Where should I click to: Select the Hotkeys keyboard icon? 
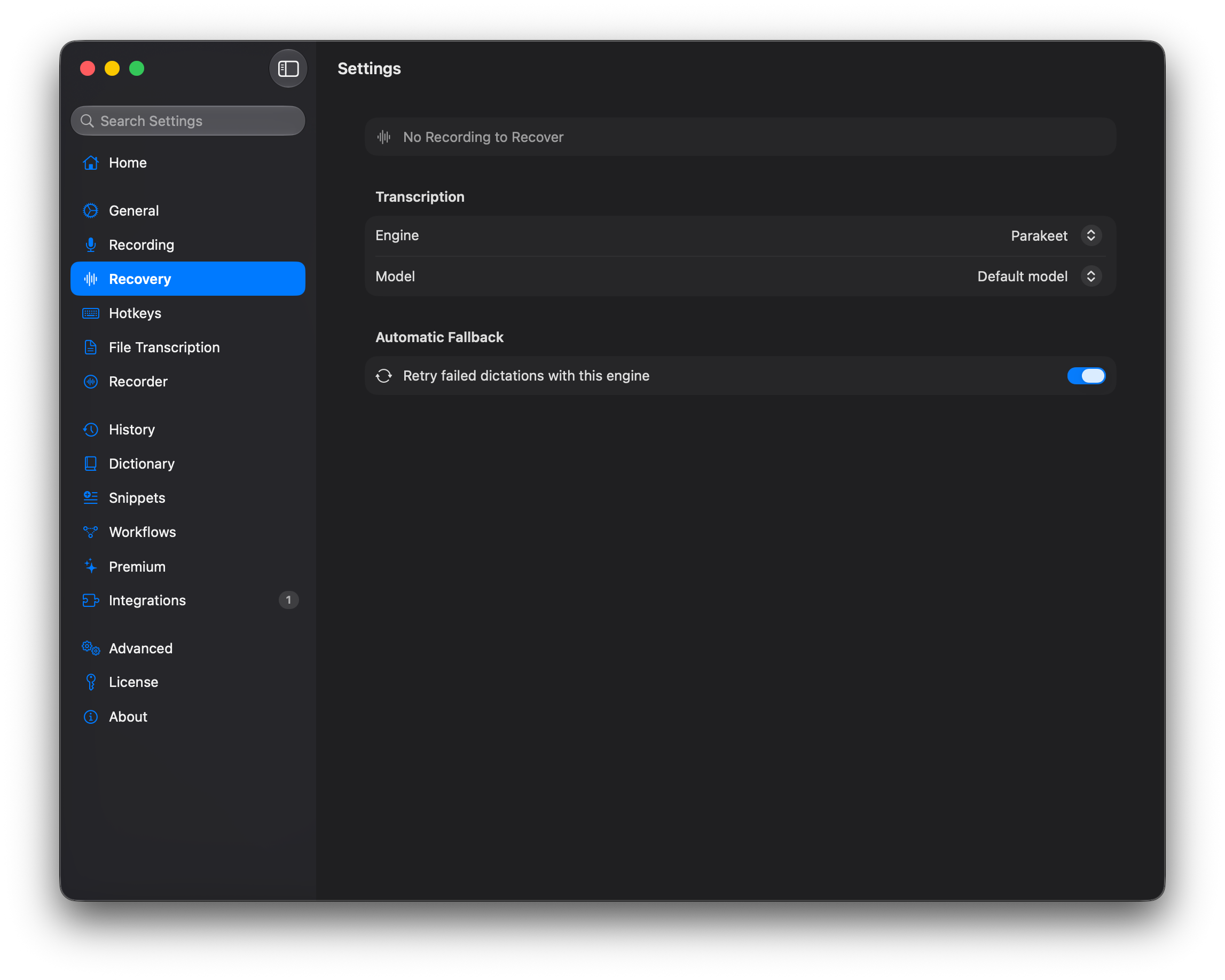point(90,313)
